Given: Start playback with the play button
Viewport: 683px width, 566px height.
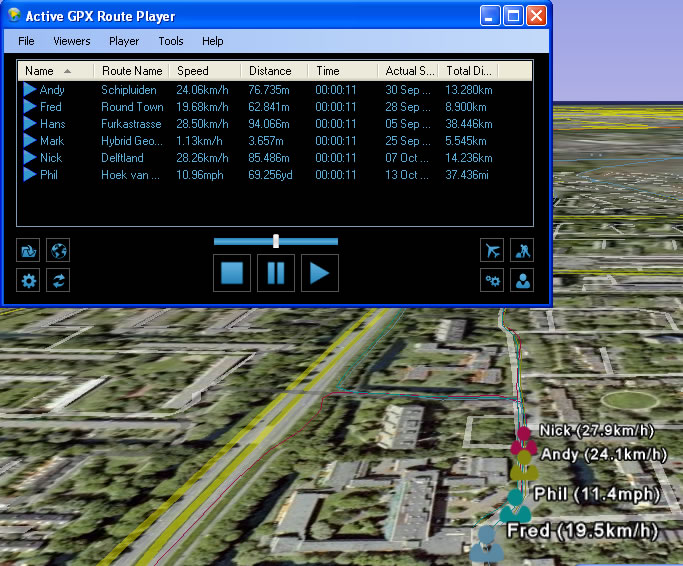Looking at the screenshot, I should [x=320, y=273].
